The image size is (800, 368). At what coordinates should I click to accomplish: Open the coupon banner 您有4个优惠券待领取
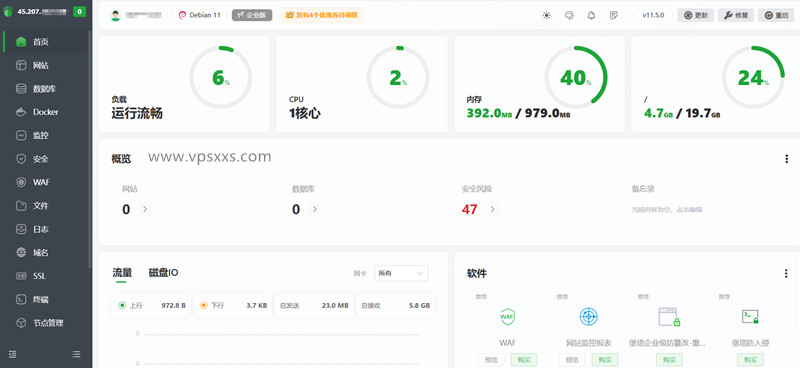321,15
